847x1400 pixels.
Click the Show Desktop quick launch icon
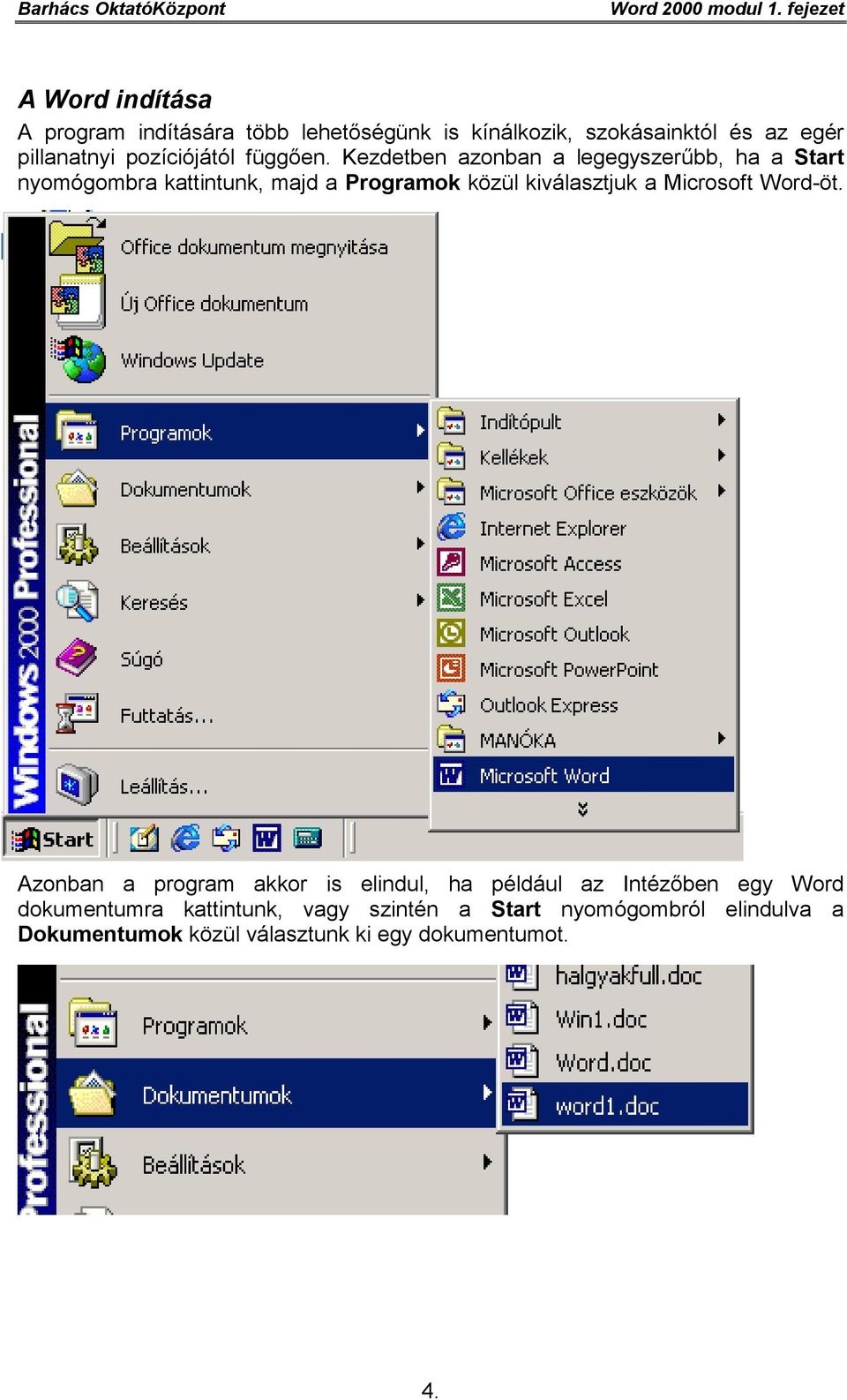144,838
